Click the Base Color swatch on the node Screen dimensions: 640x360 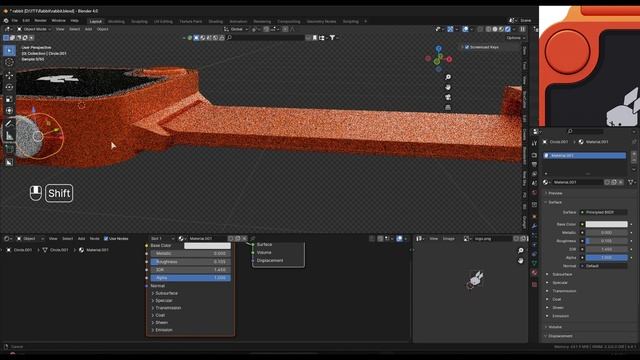click(207, 246)
